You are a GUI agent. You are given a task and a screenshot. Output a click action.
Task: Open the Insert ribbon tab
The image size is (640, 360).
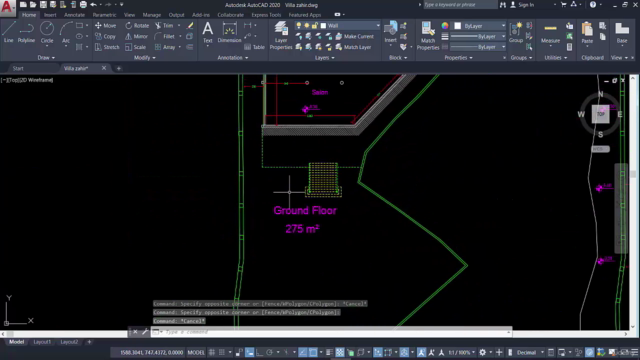tap(50, 15)
